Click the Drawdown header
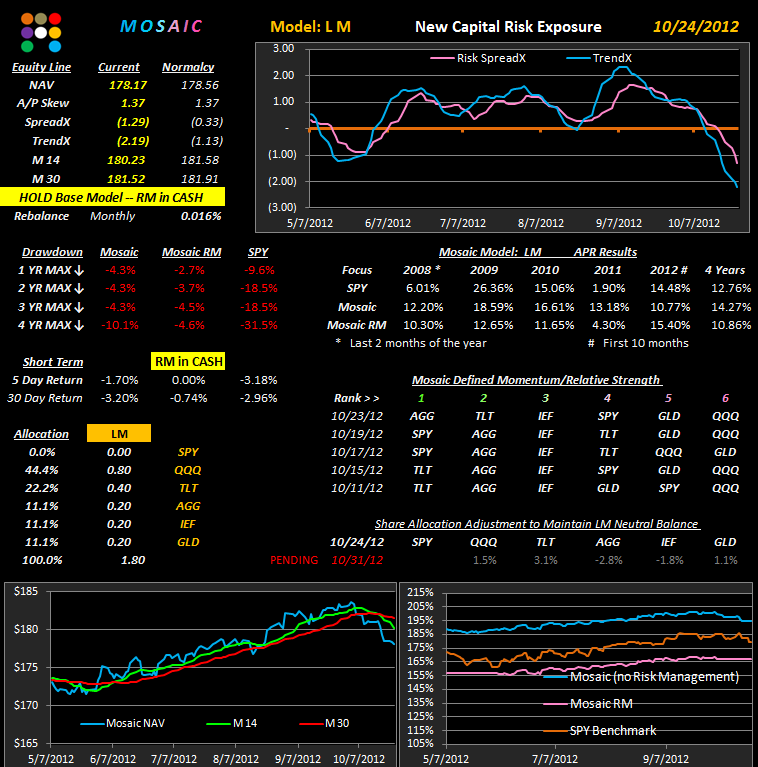 (x=52, y=252)
